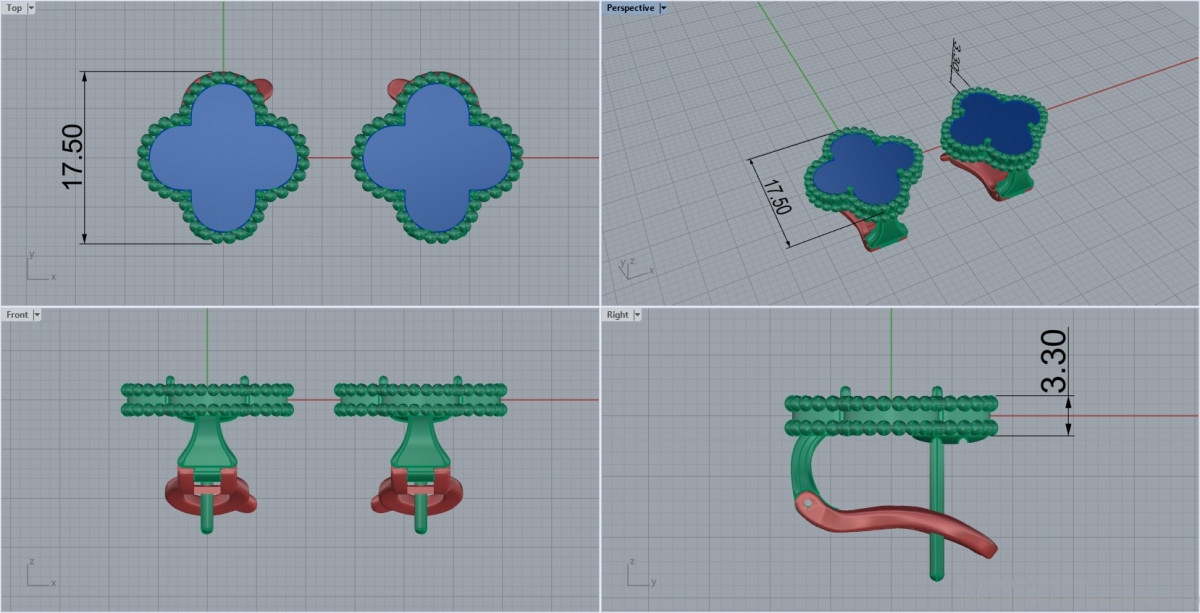Click the hinge pin on the red clip
1200x613 pixels.
808,503
